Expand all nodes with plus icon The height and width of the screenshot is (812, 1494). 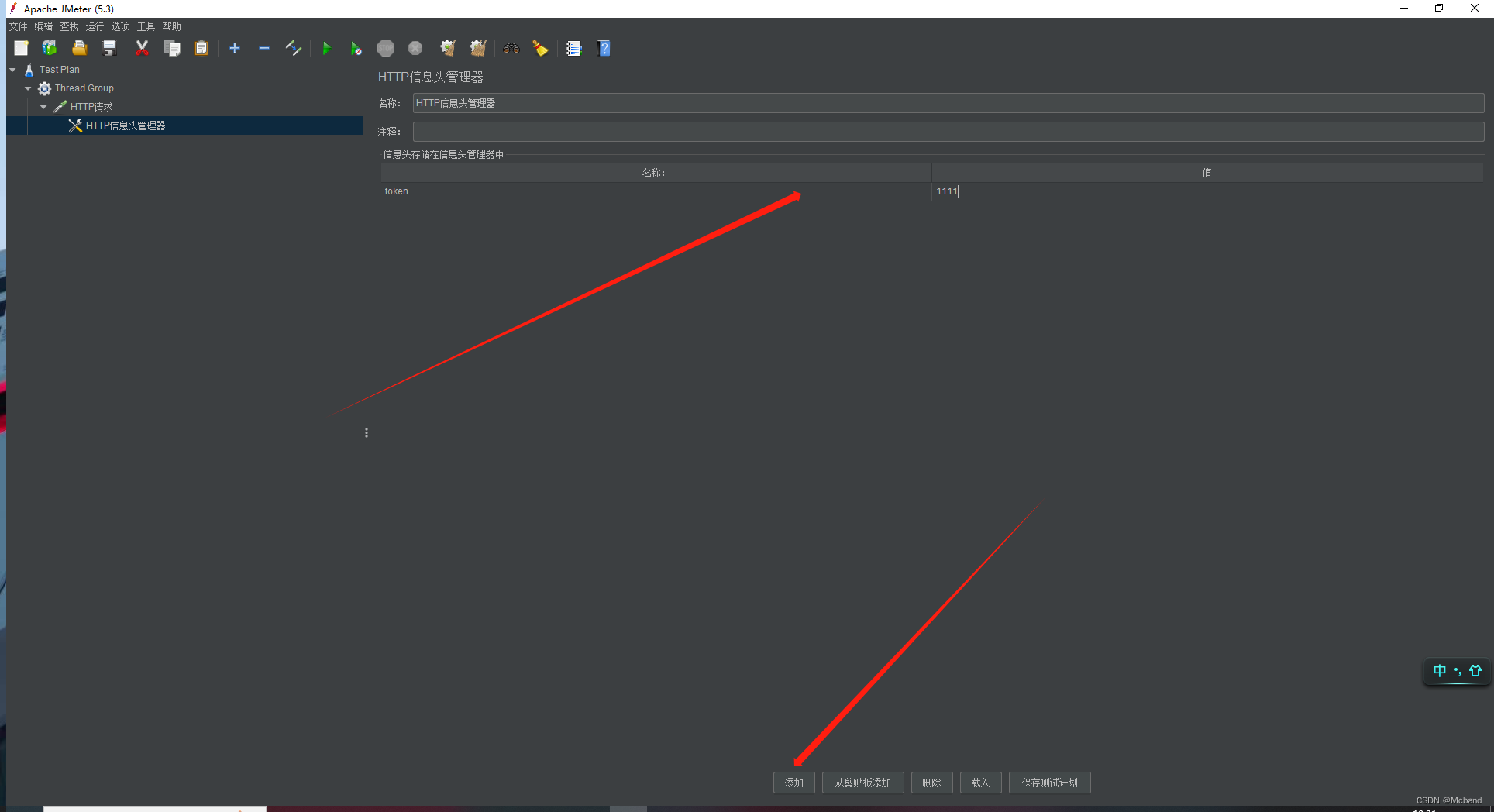(x=235, y=48)
